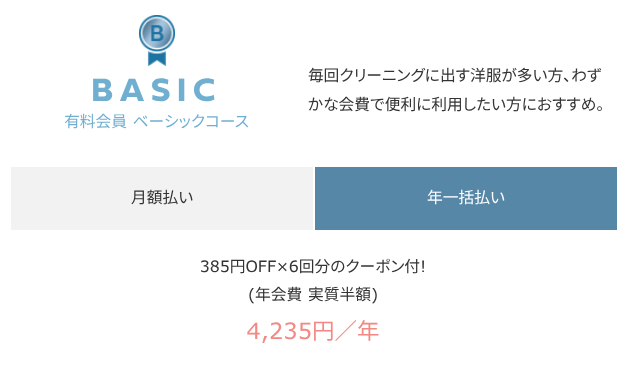Click the ribbon tail beneath the medal
Screen dimensions: 641x368
pos(157,58)
